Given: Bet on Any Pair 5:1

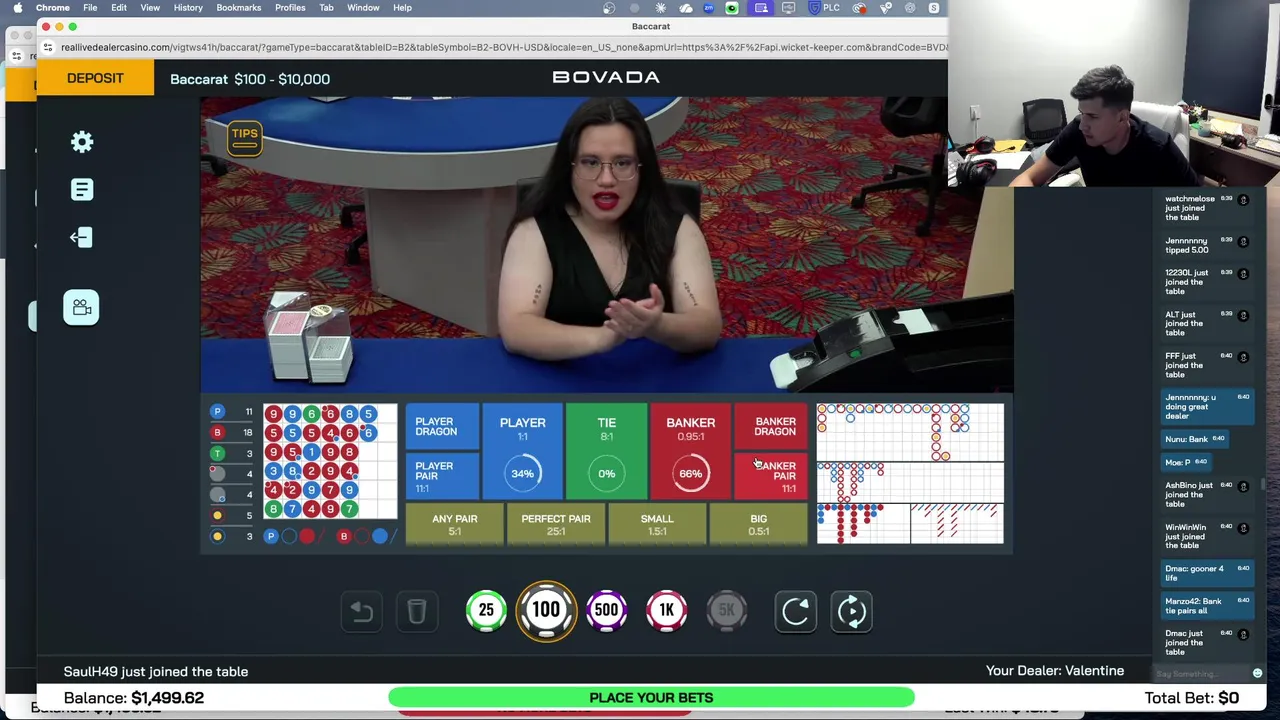Looking at the screenshot, I should pos(454,524).
